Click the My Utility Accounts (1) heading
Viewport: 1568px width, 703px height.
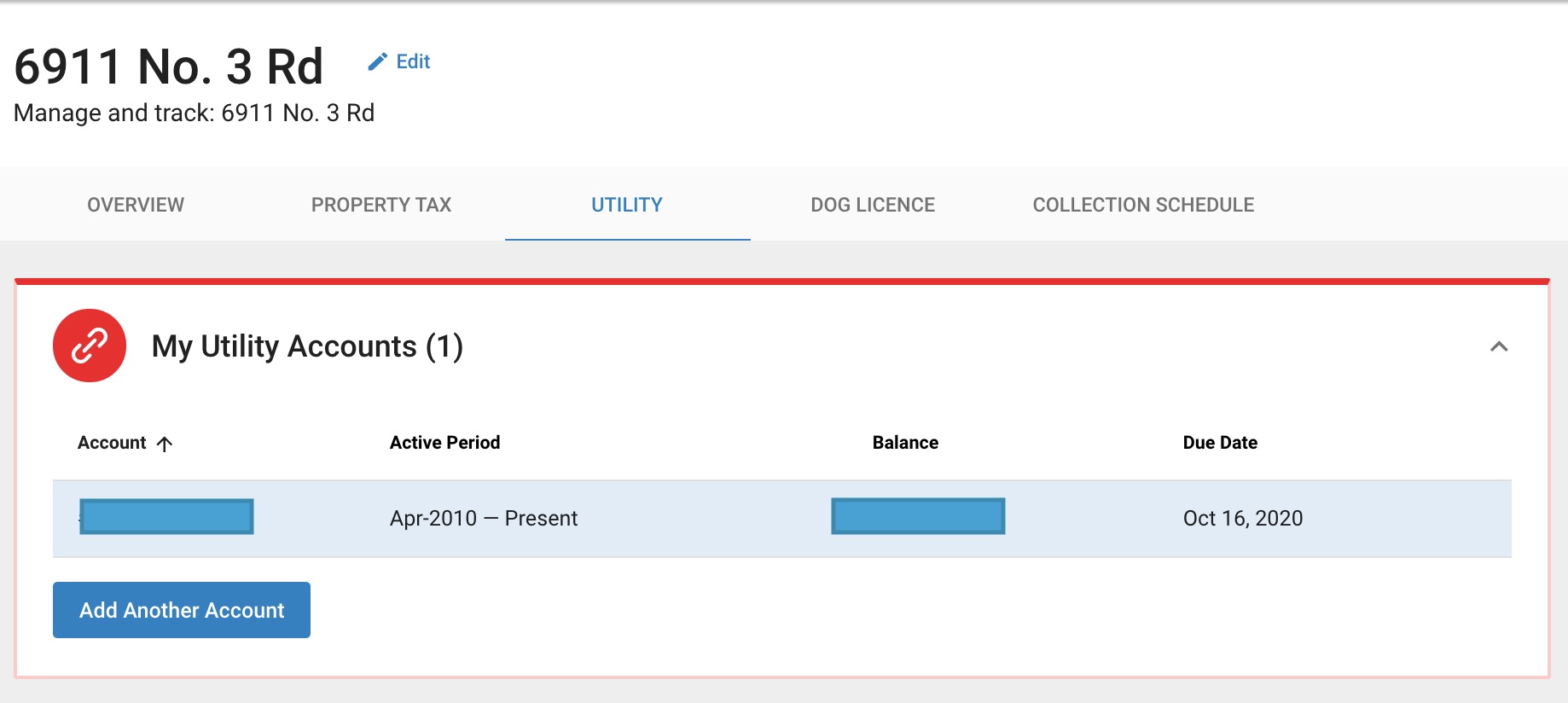pyautogui.click(x=307, y=346)
